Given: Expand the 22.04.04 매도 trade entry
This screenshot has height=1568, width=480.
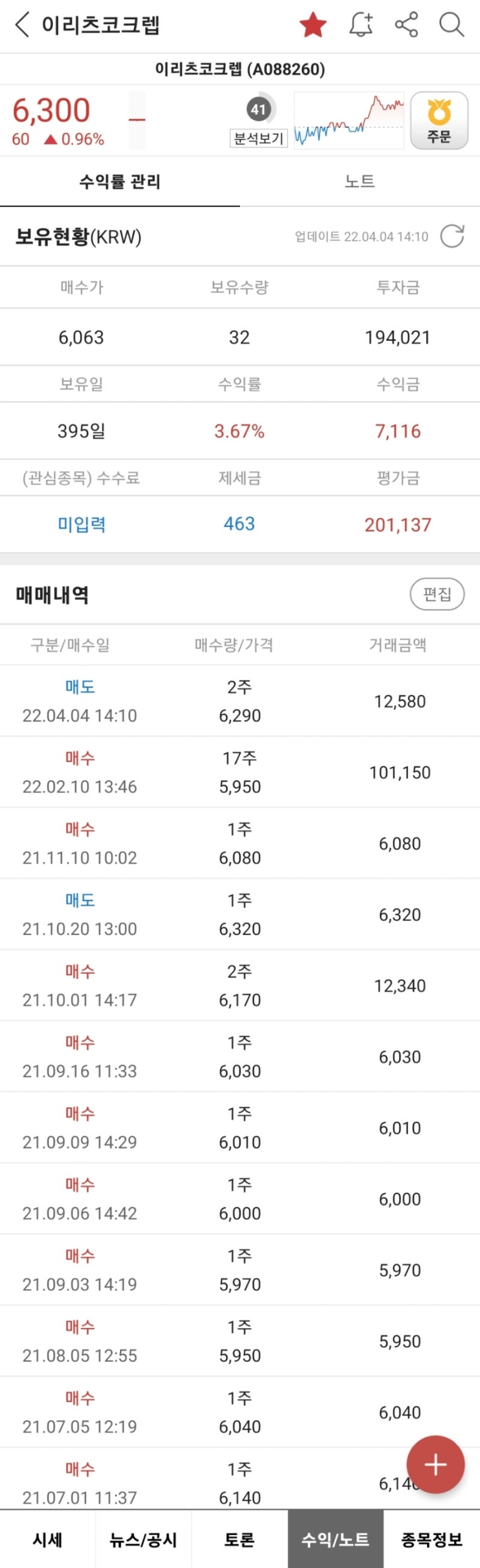Looking at the screenshot, I should pyautogui.click(x=239, y=700).
